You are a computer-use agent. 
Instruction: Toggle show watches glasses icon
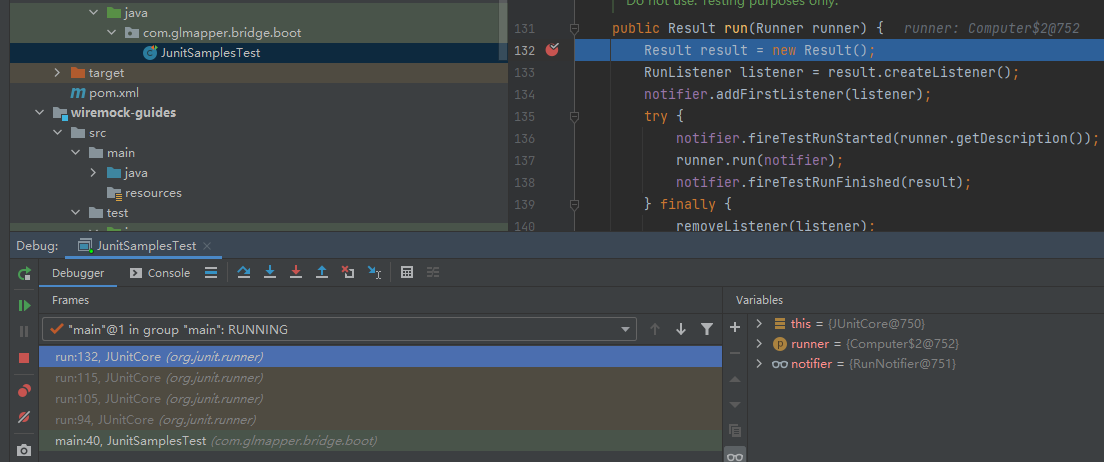tap(735, 456)
